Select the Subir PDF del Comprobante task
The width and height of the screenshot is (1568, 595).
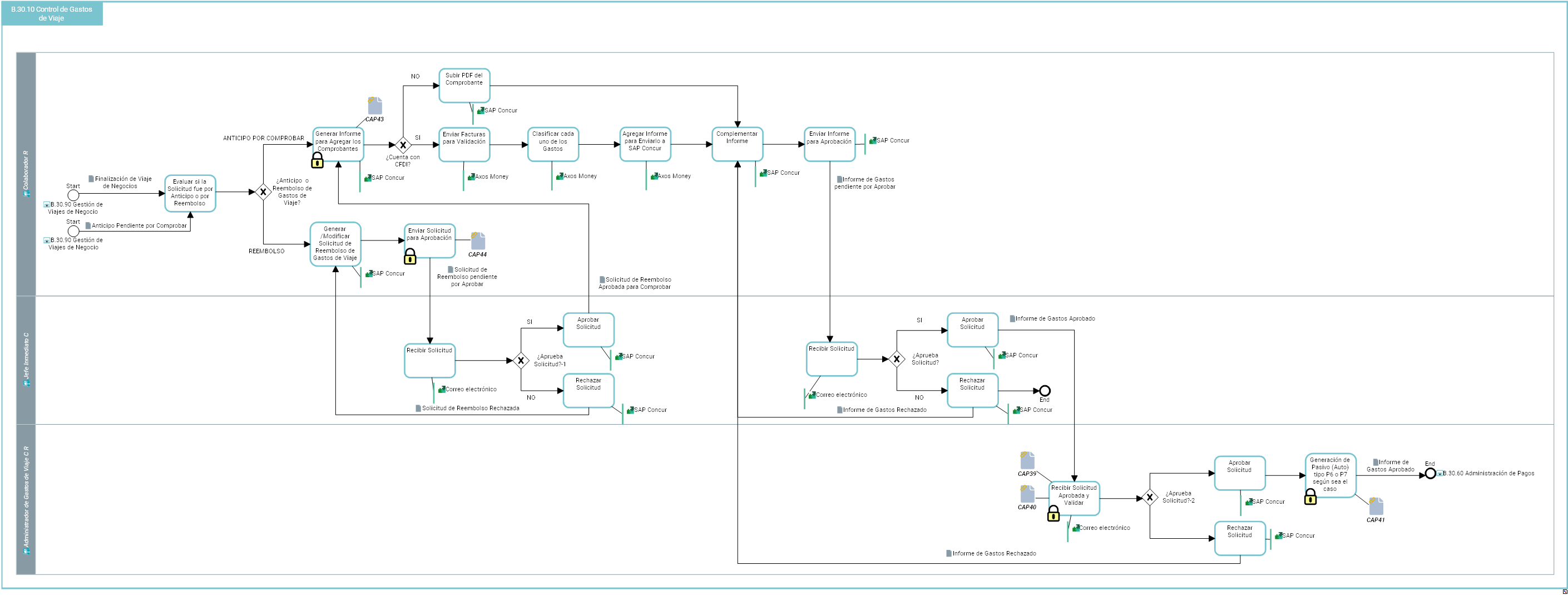click(464, 86)
